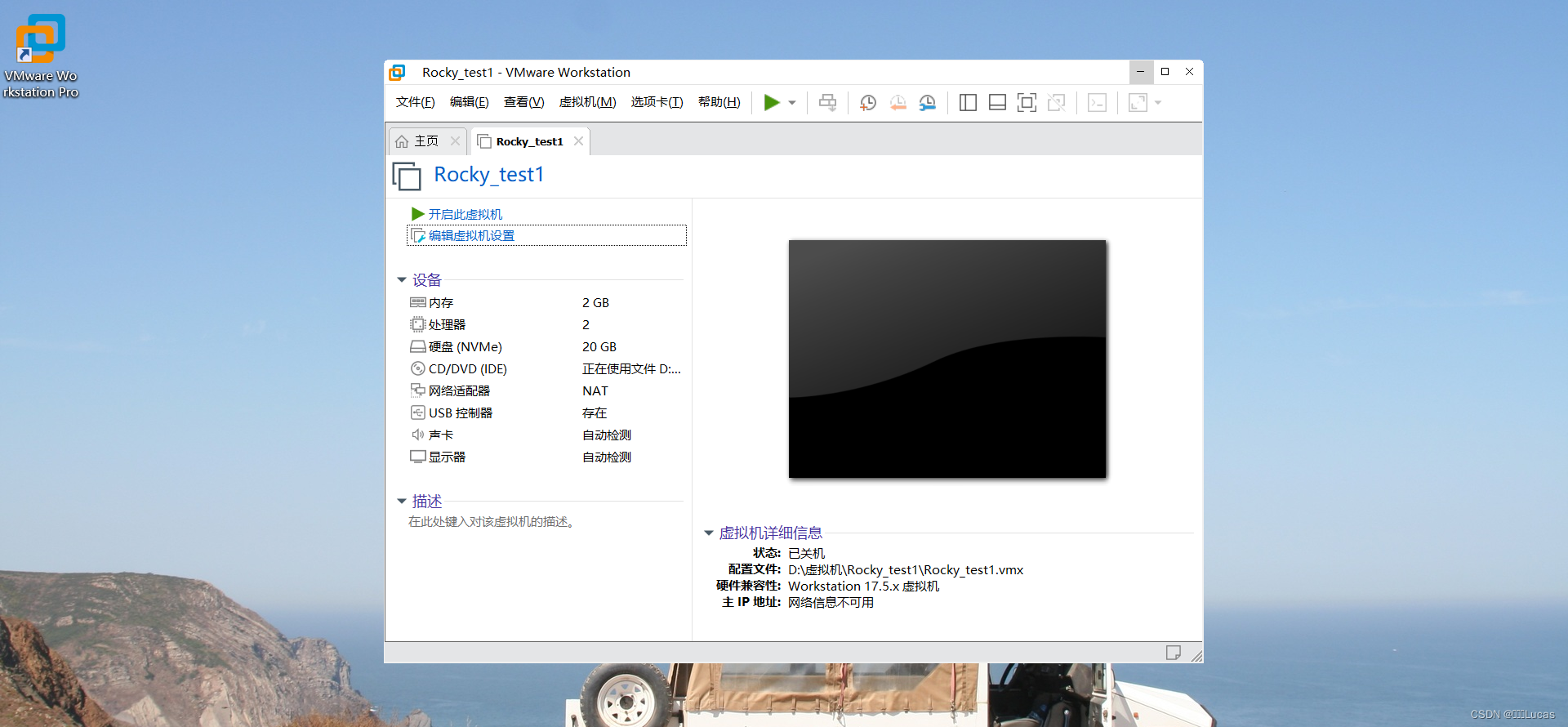Click the VMware icon in title bar

click(x=398, y=73)
